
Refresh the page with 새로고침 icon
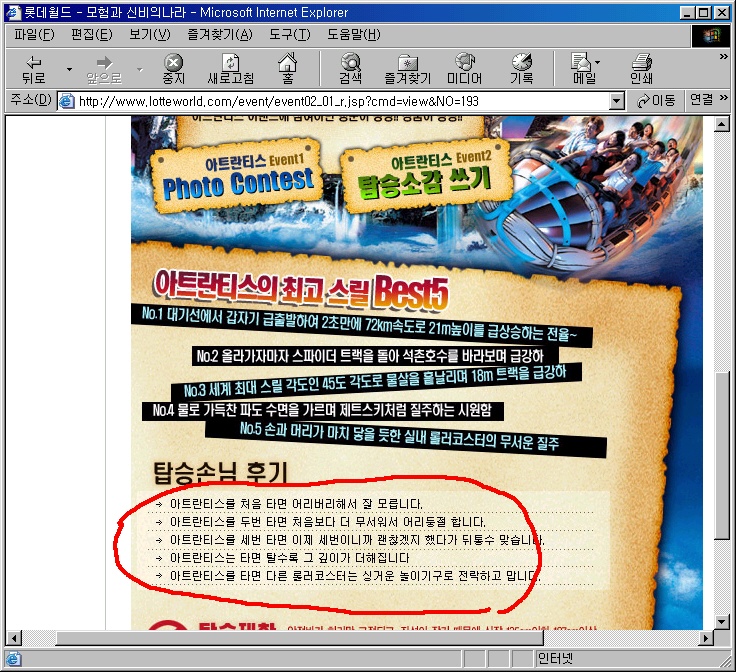230,69
